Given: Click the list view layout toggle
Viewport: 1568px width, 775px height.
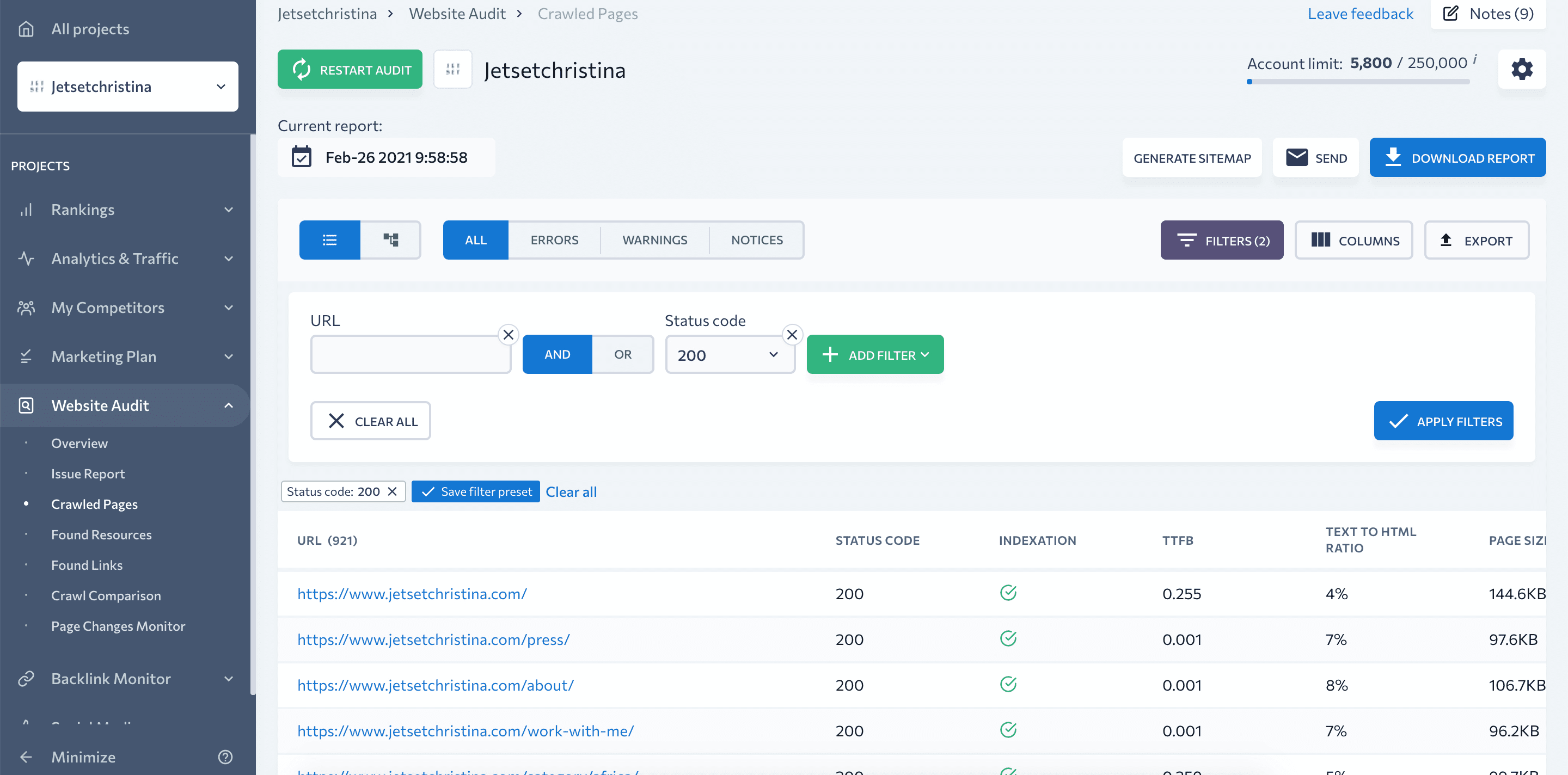Looking at the screenshot, I should point(329,240).
